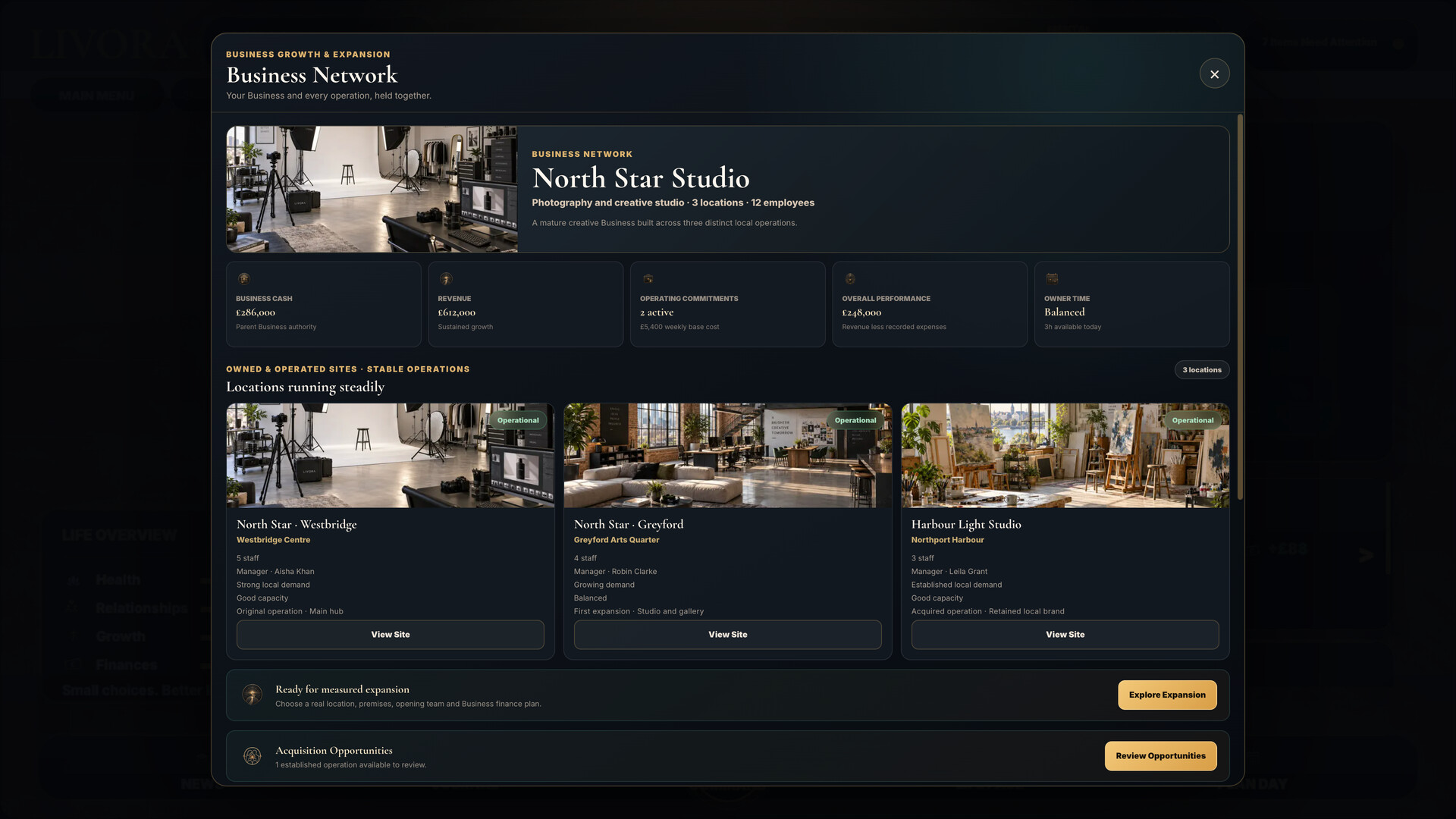Click the 'Northport Harbour' label

point(947,540)
